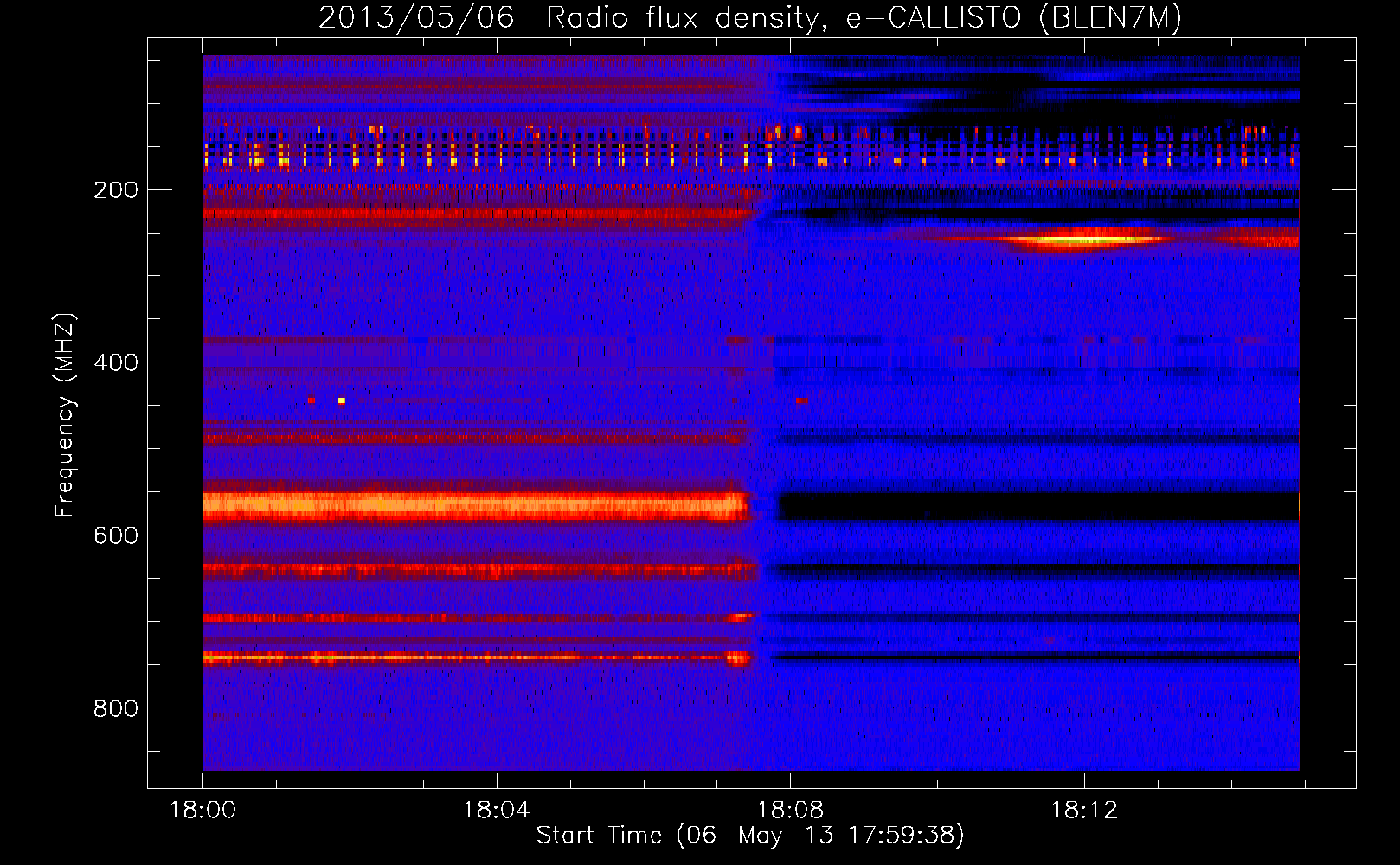
Task: Click the 18:08 time tick label
Action: [790, 810]
